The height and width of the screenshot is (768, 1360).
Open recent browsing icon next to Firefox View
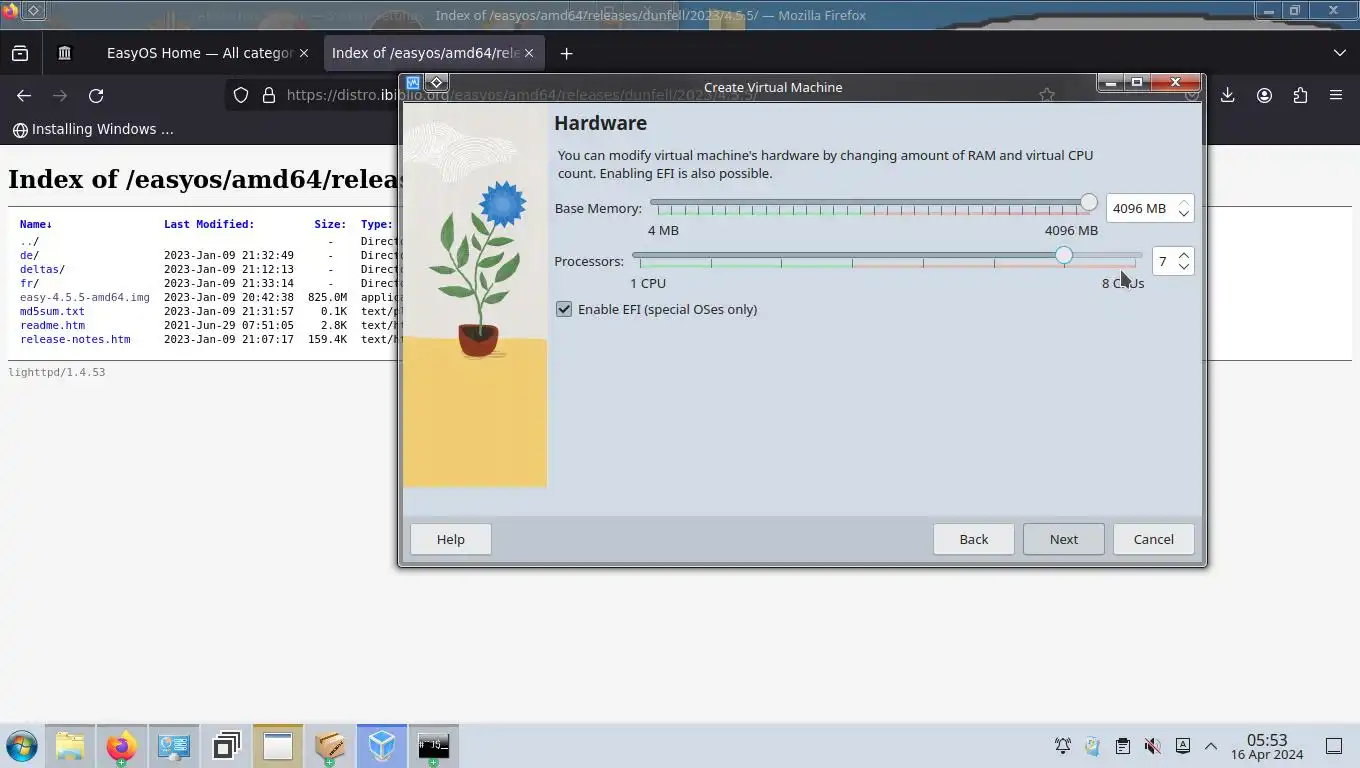65,53
